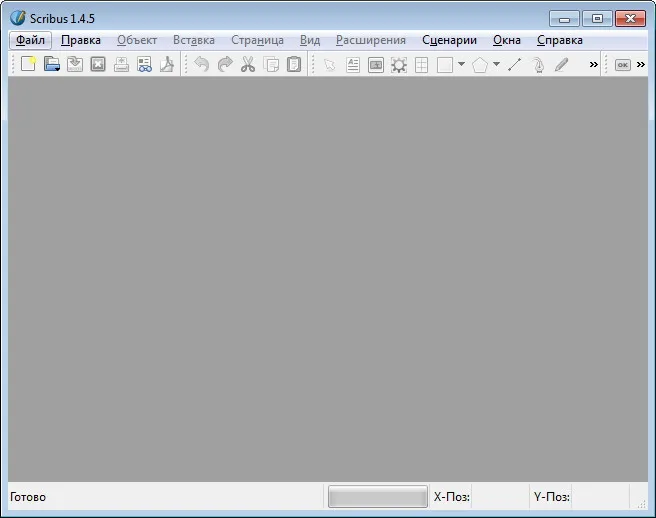The image size is (656, 518).
Task: Select the Insert Table tool
Action: click(x=421, y=65)
